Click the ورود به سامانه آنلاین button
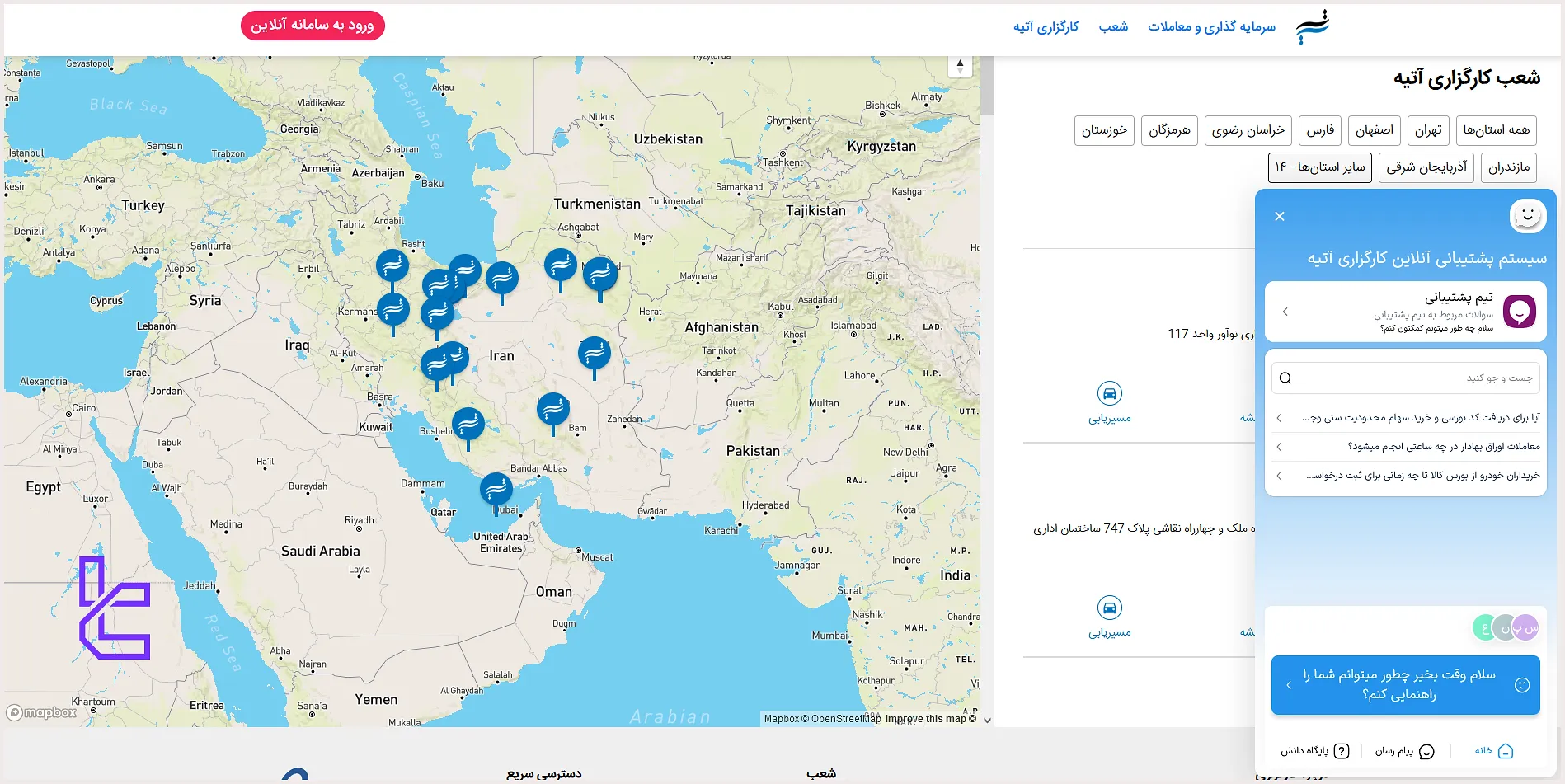The width and height of the screenshot is (1565, 784). [x=313, y=26]
